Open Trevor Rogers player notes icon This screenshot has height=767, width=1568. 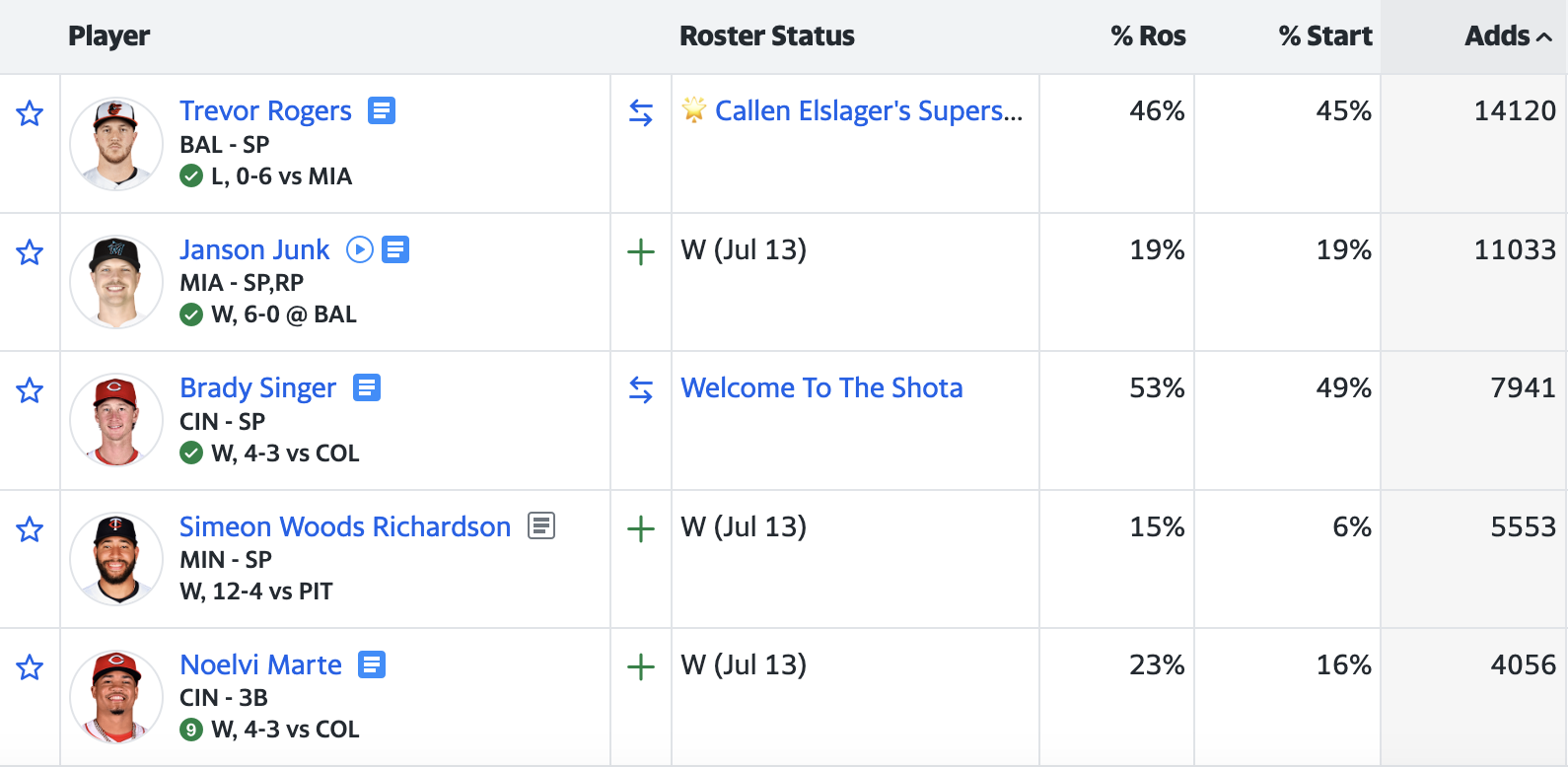382,110
